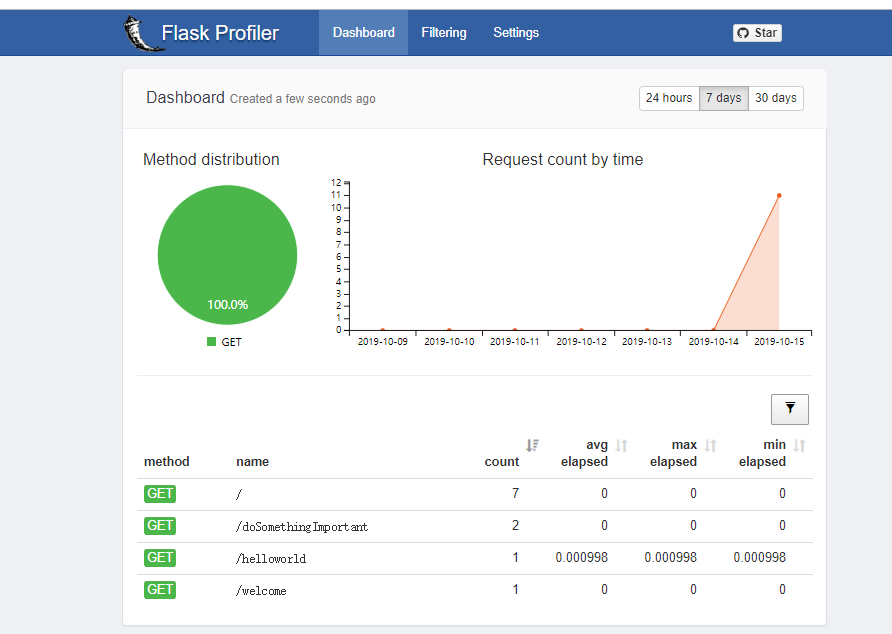Click the green GET legend swatch

(212, 341)
